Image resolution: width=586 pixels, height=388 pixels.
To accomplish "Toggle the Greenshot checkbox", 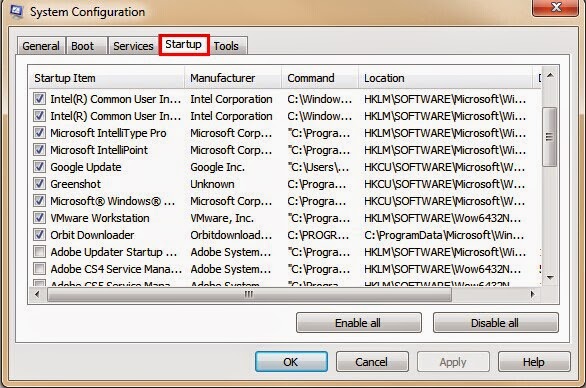I will point(39,184).
